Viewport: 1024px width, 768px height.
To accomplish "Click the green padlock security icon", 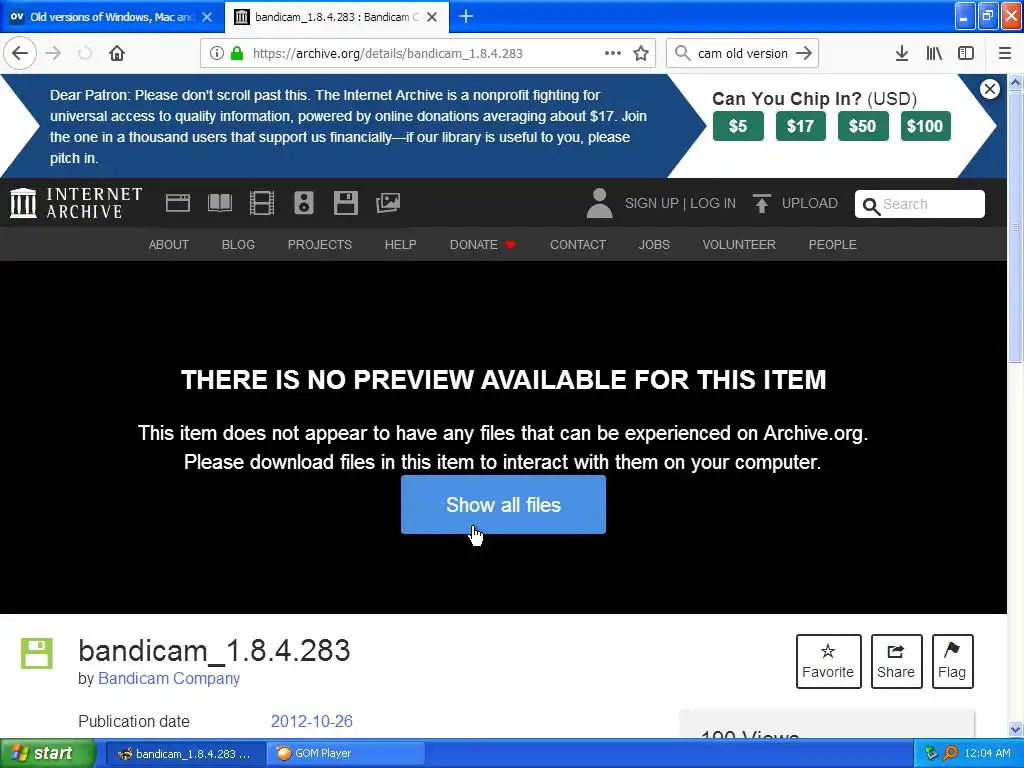I will [237, 54].
